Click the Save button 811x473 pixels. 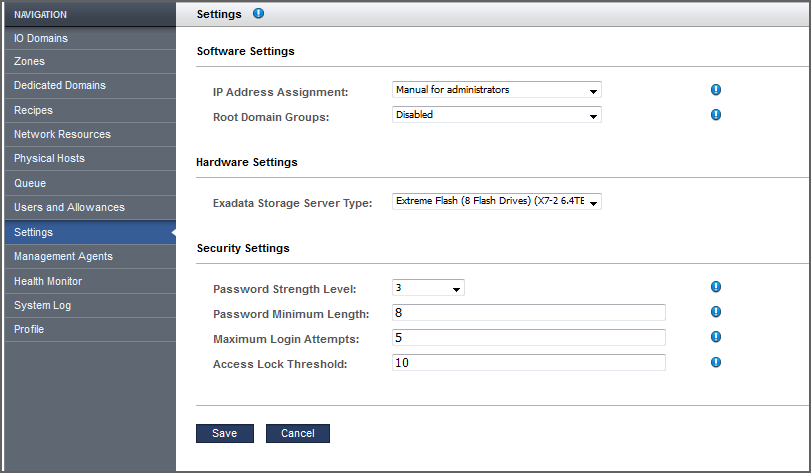click(x=225, y=433)
